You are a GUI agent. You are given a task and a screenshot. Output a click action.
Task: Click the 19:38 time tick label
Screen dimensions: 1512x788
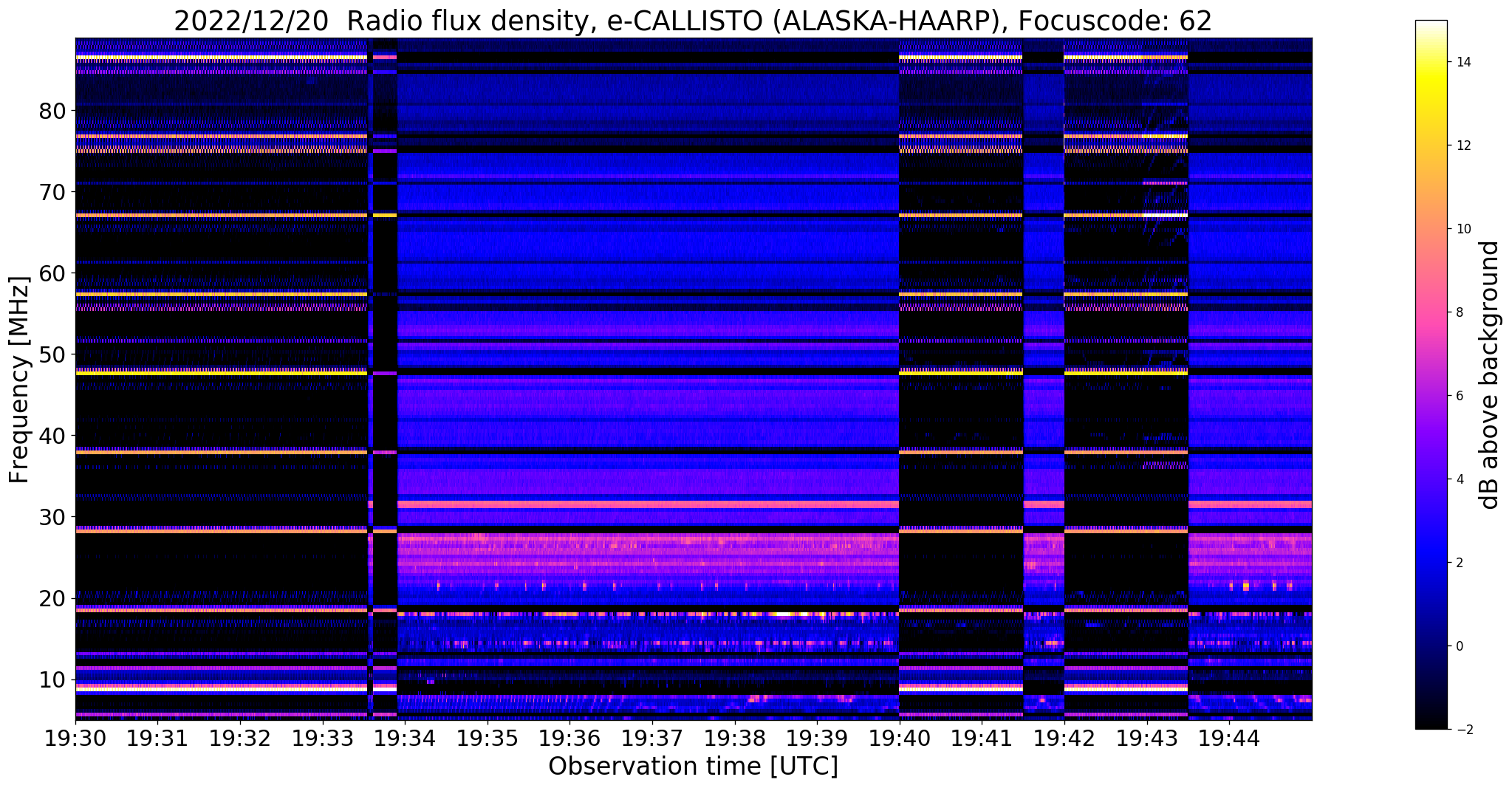pyautogui.click(x=734, y=738)
